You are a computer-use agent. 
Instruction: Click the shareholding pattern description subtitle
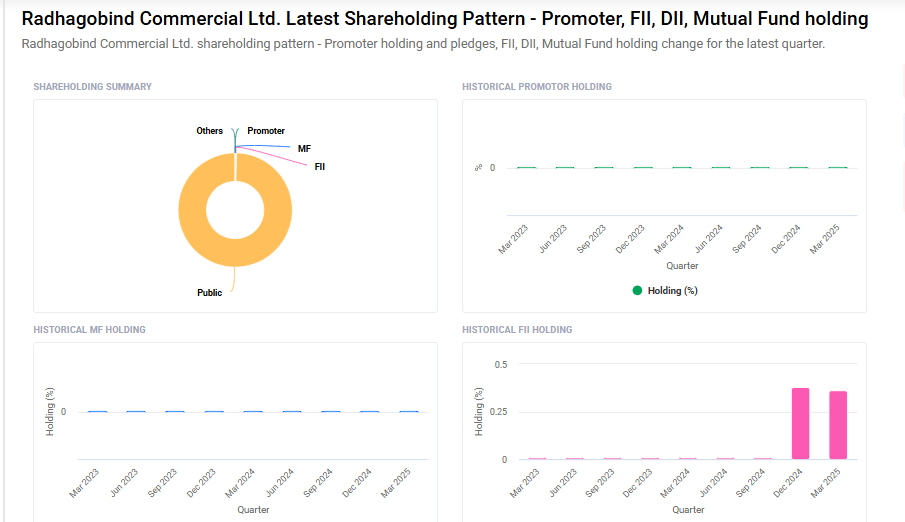click(423, 44)
